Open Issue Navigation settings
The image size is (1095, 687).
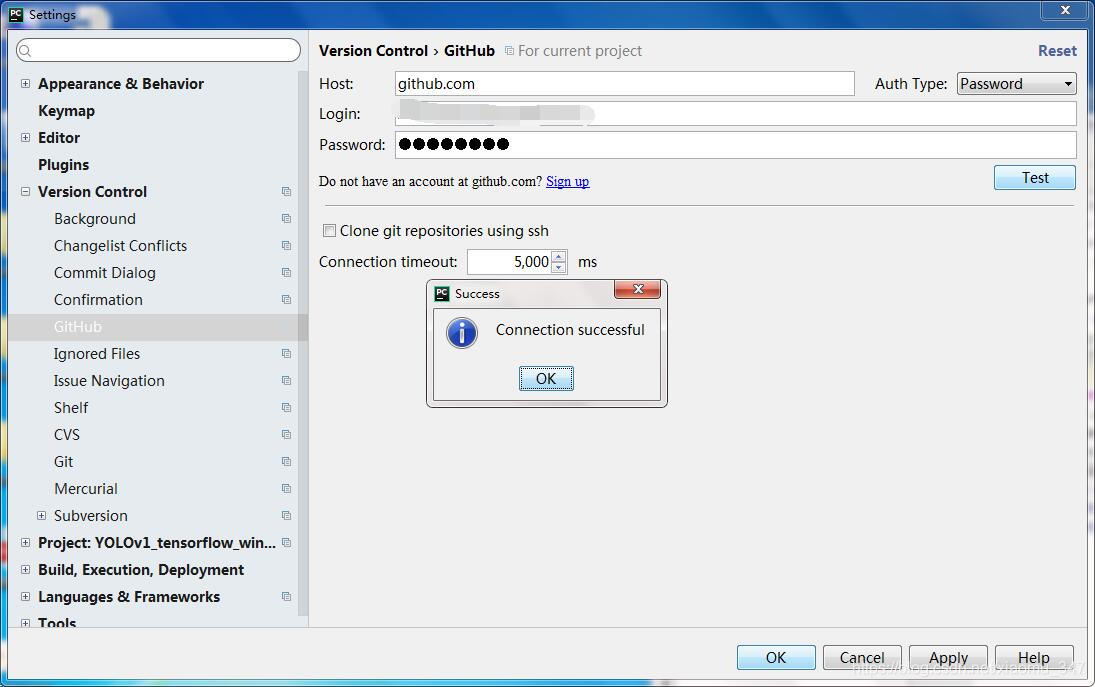[x=110, y=381]
